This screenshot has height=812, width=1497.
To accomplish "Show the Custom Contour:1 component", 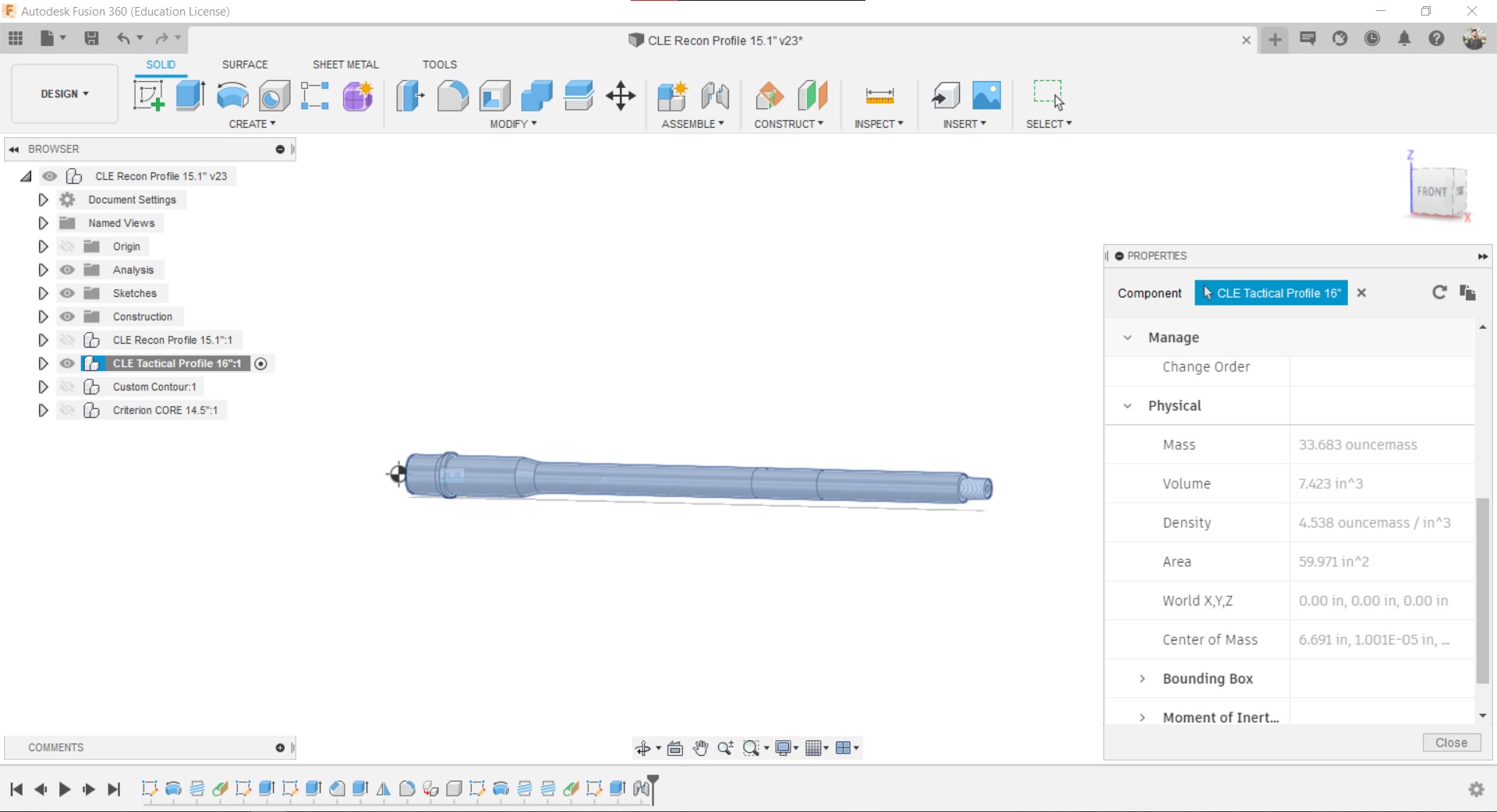I will coord(67,387).
